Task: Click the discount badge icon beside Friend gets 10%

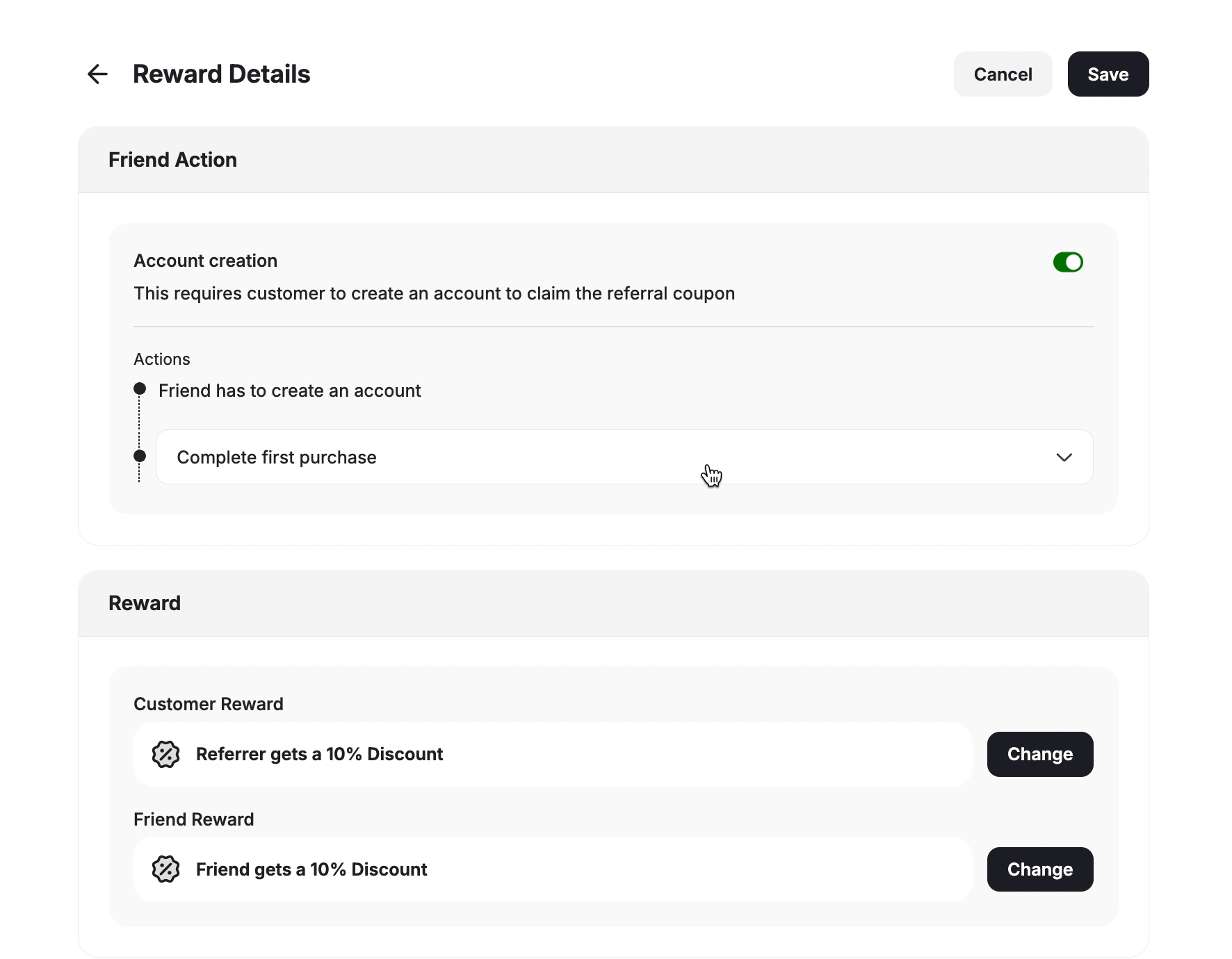Action: click(x=165, y=869)
